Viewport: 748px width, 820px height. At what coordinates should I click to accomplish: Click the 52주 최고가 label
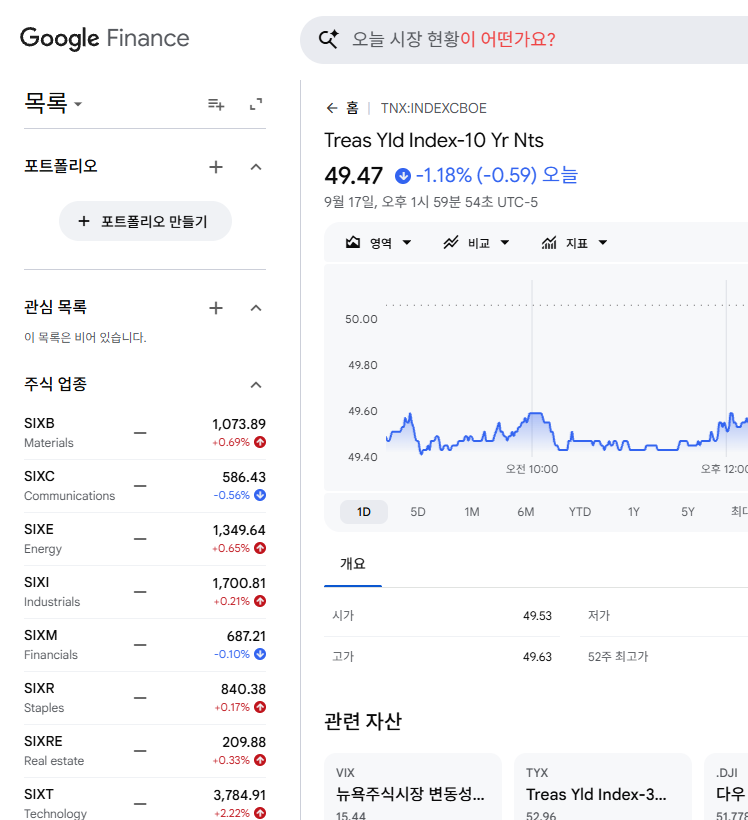618,657
